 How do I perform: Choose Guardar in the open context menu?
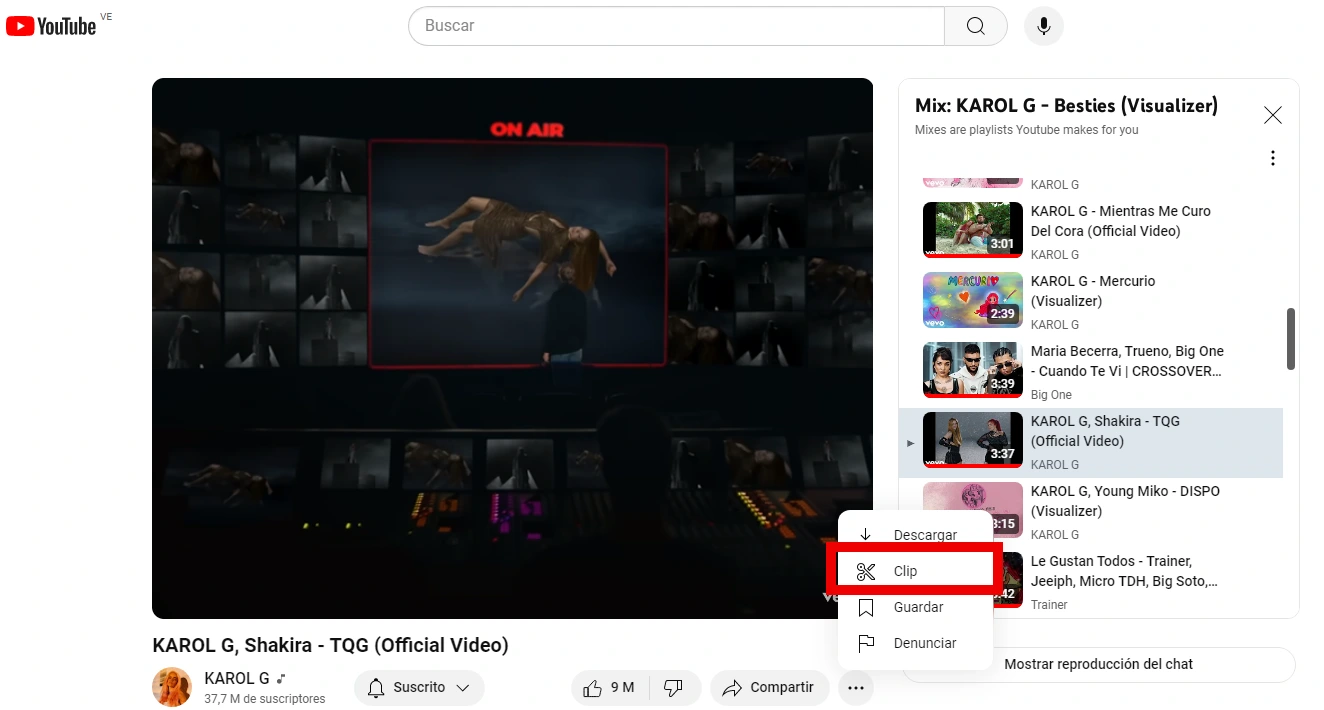coord(918,606)
